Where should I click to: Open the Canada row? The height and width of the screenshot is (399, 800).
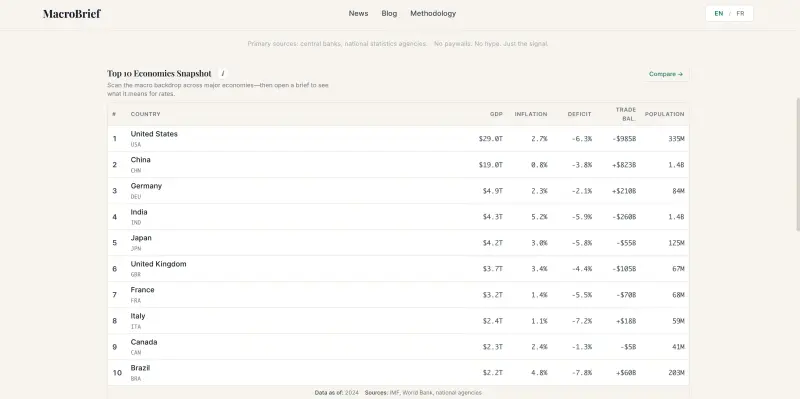(398, 347)
